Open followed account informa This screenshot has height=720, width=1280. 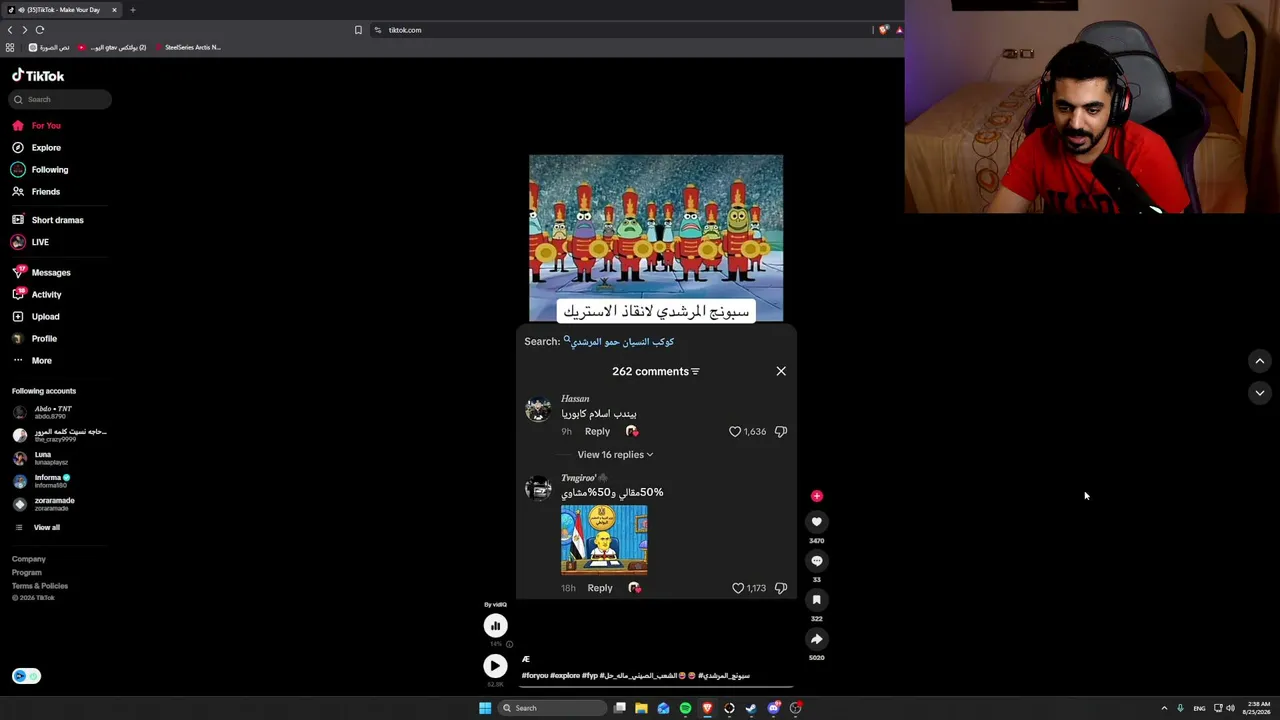[42, 481]
